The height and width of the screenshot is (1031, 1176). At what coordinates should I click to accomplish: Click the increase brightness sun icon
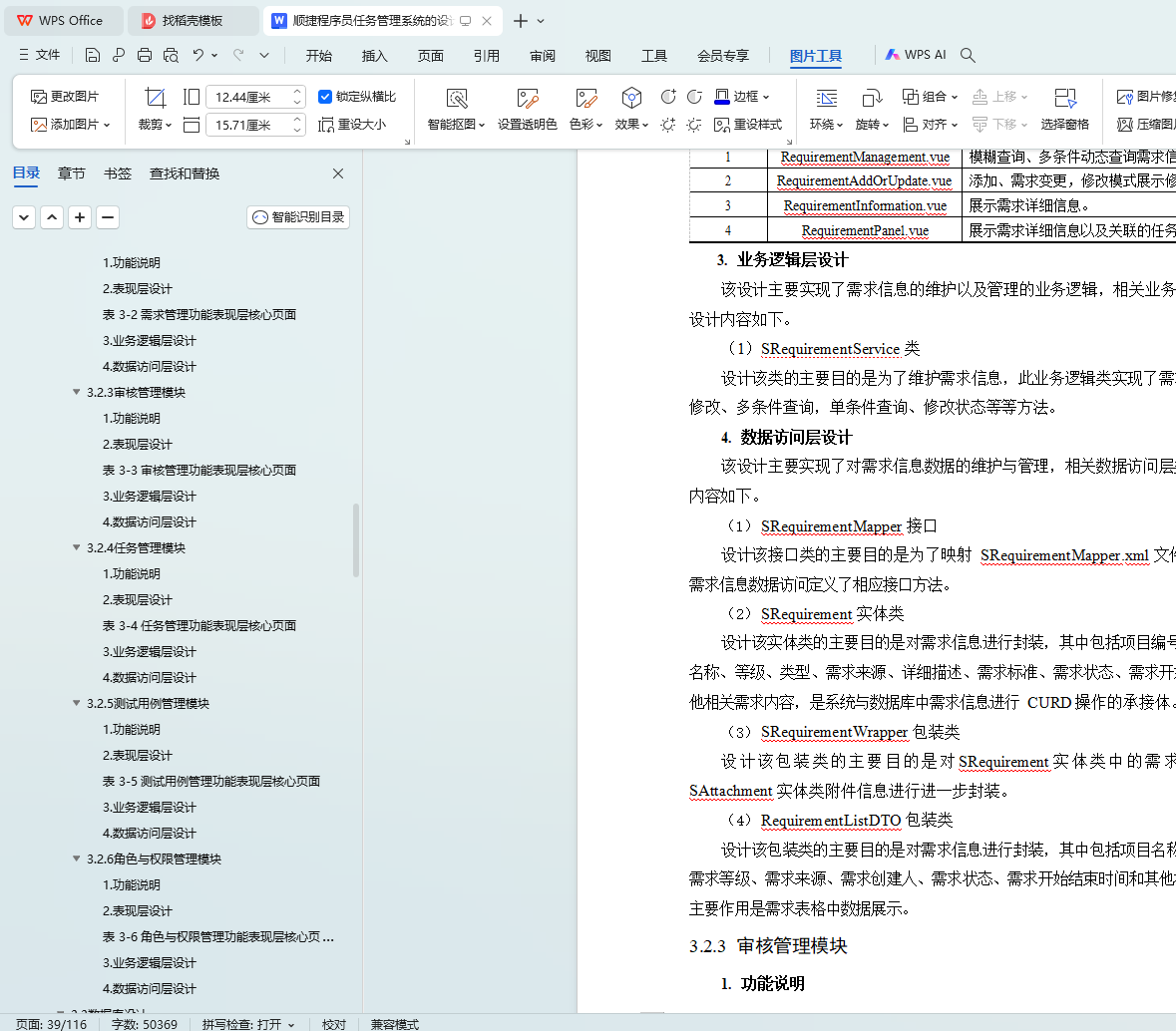coord(667,125)
